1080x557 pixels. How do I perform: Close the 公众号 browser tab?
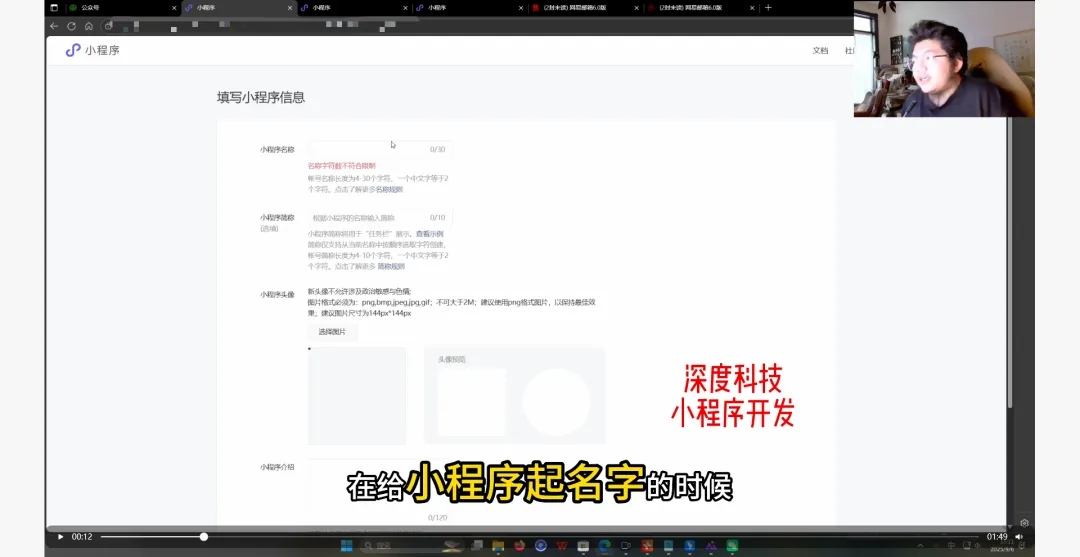pyautogui.click(x=174, y=8)
